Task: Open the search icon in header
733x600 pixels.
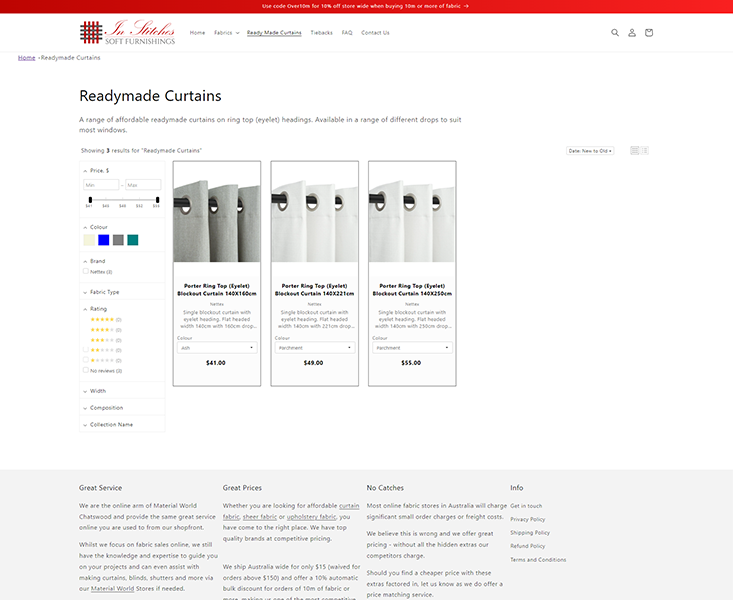Action: pos(615,33)
